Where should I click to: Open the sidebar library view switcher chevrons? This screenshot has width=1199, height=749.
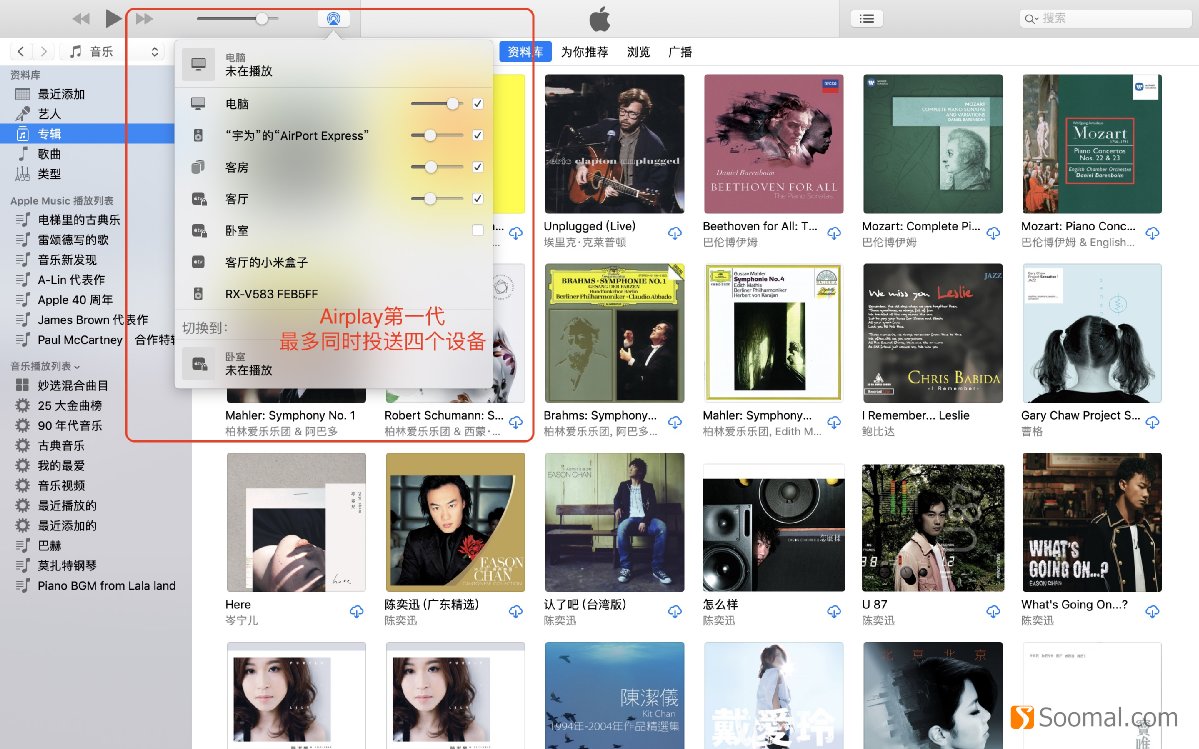point(154,51)
